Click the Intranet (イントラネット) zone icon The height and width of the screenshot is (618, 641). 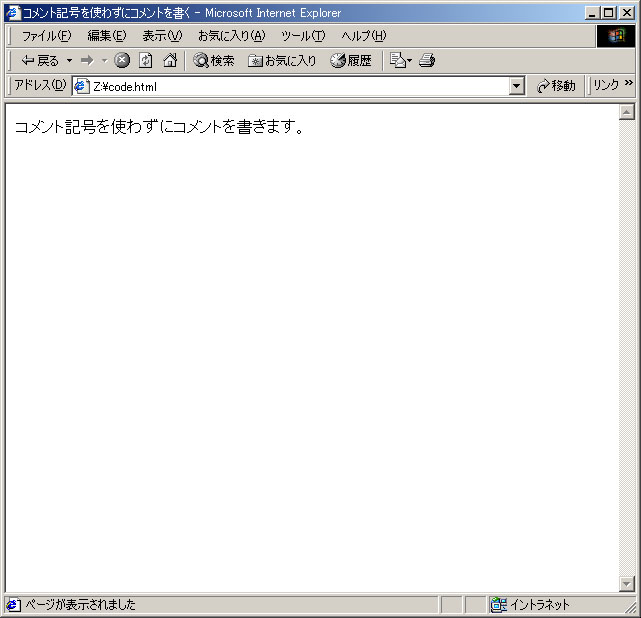pos(498,605)
